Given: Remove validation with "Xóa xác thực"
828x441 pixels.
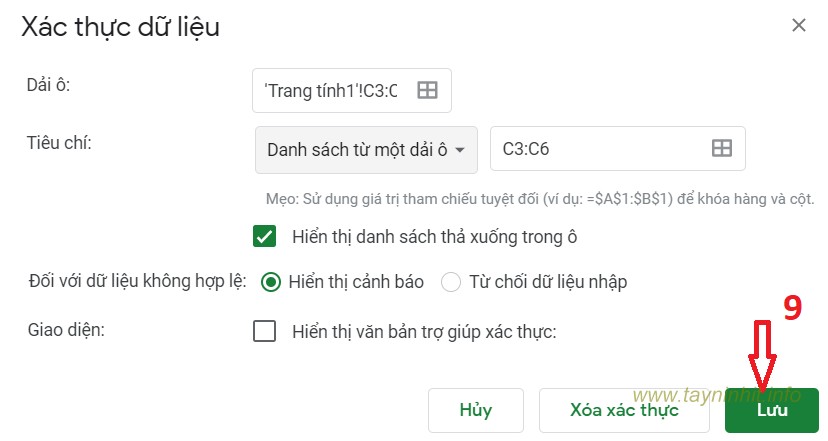Looking at the screenshot, I should [624, 410].
